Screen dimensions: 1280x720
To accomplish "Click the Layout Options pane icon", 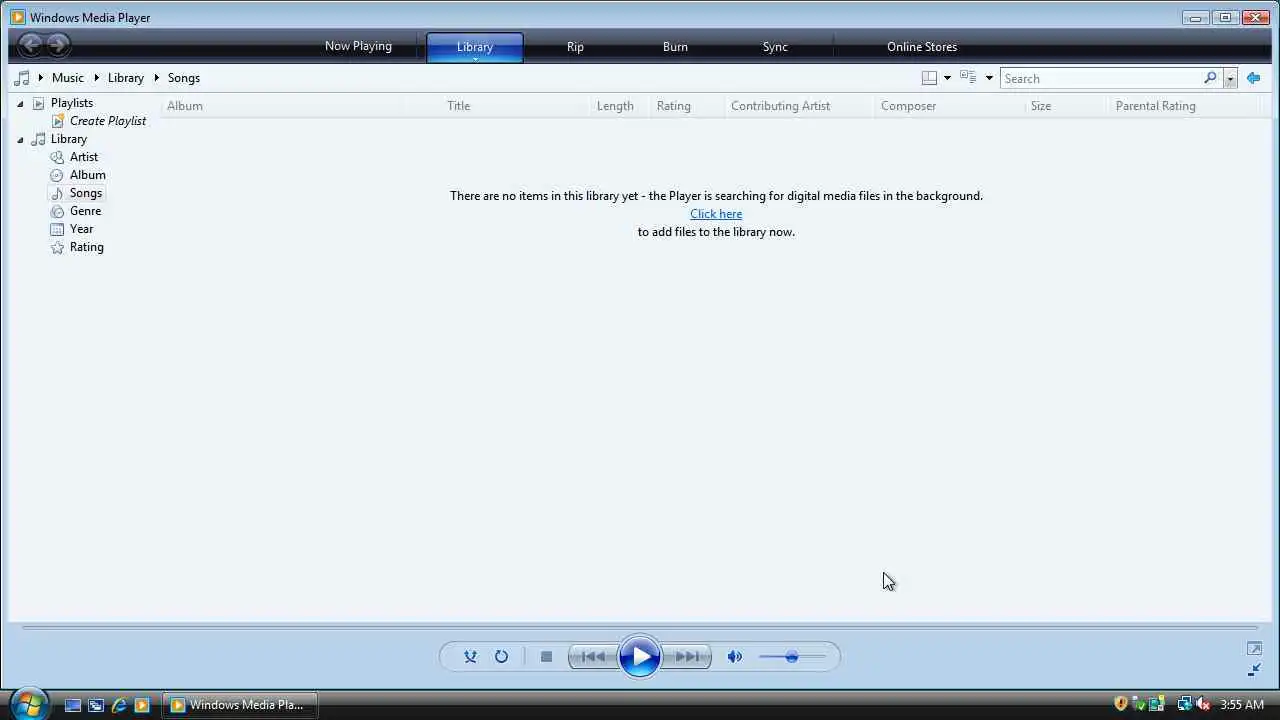I will pos(929,78).
